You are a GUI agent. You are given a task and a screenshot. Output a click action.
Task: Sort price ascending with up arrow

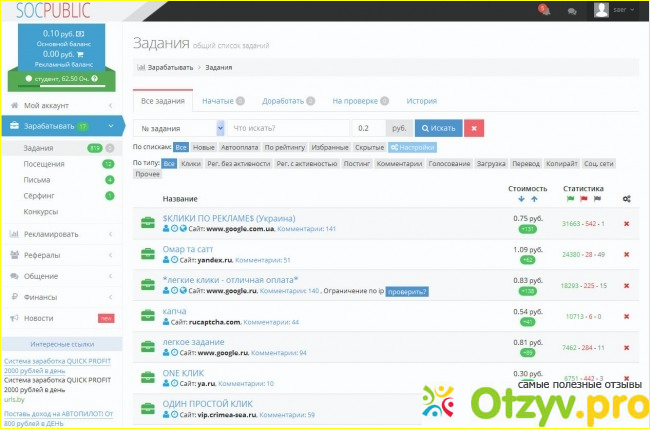point(535,199)
